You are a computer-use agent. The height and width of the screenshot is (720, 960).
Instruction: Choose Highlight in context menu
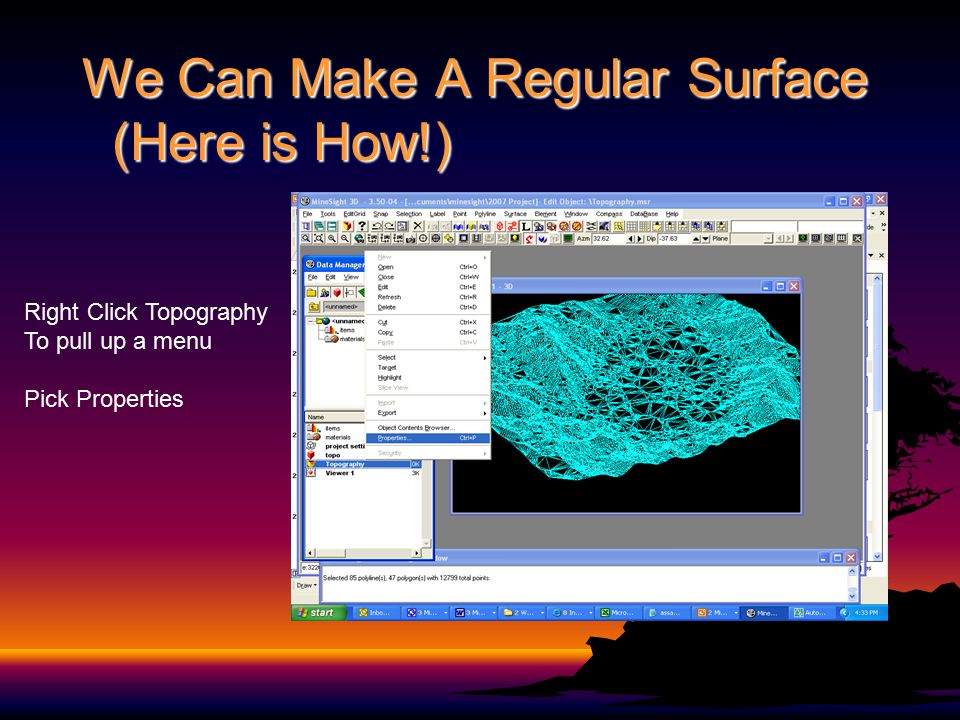click(x=427, y=378)
